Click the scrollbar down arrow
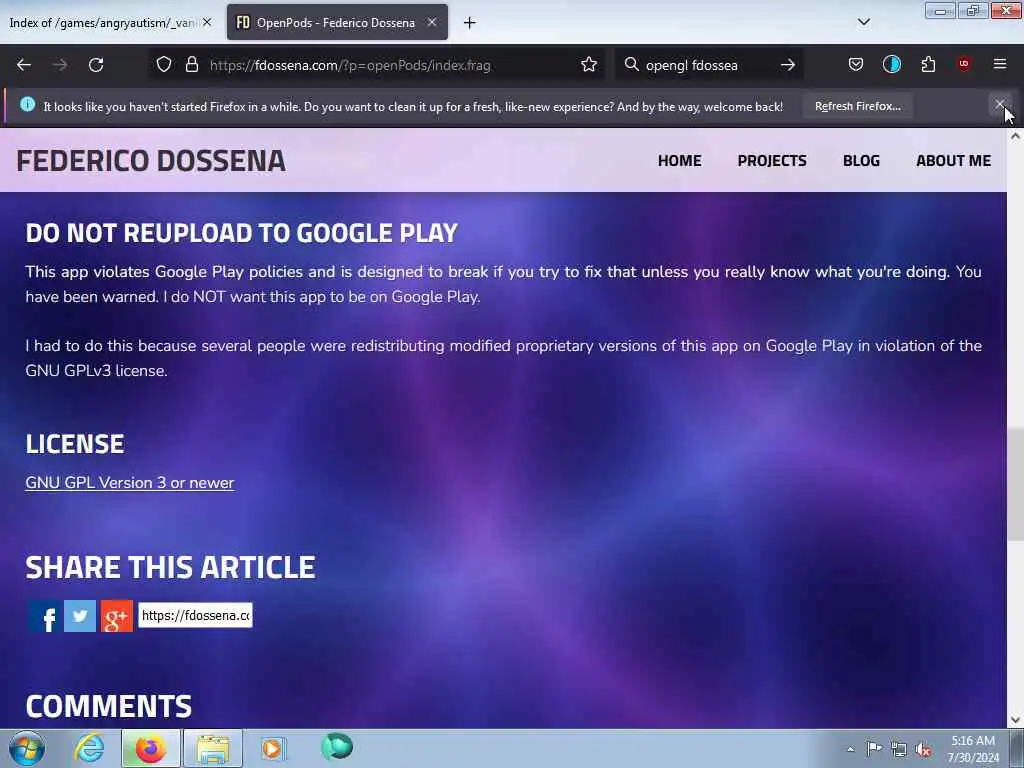1024x768 pixels. (x=1016, y=720)
